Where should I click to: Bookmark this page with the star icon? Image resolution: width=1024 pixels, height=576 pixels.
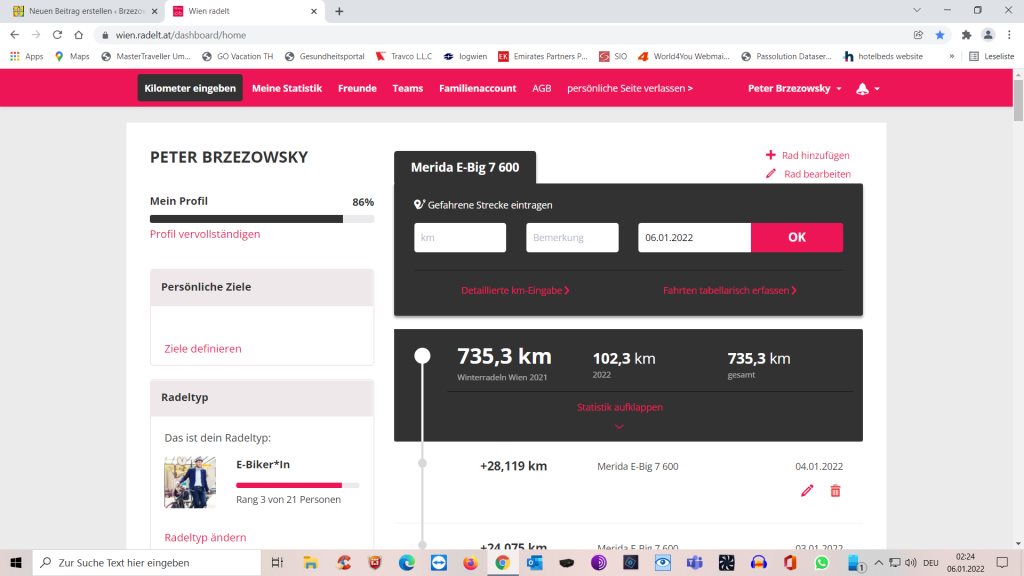click(940, 35)
